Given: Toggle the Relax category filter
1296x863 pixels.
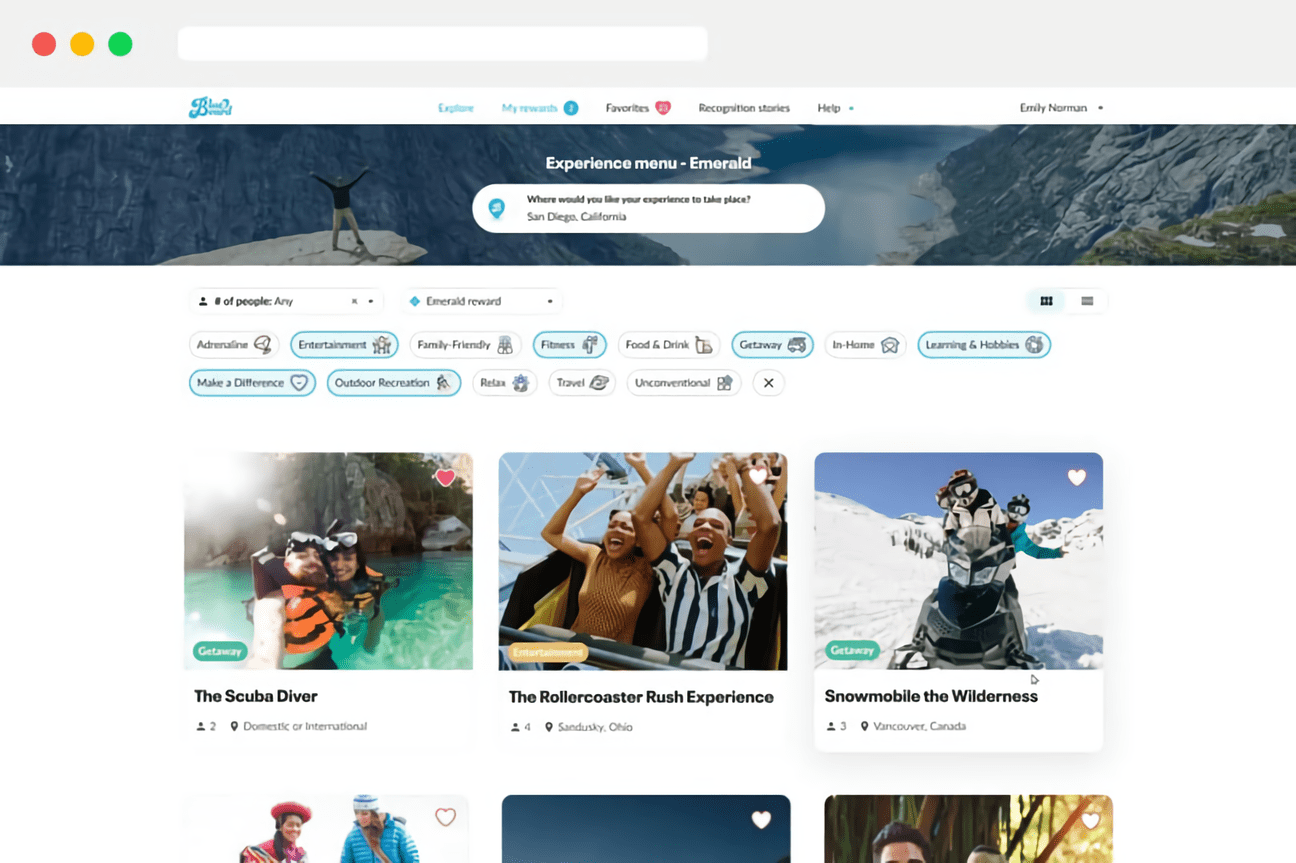Looking at the screenshot, I should [x=504, y=383].
